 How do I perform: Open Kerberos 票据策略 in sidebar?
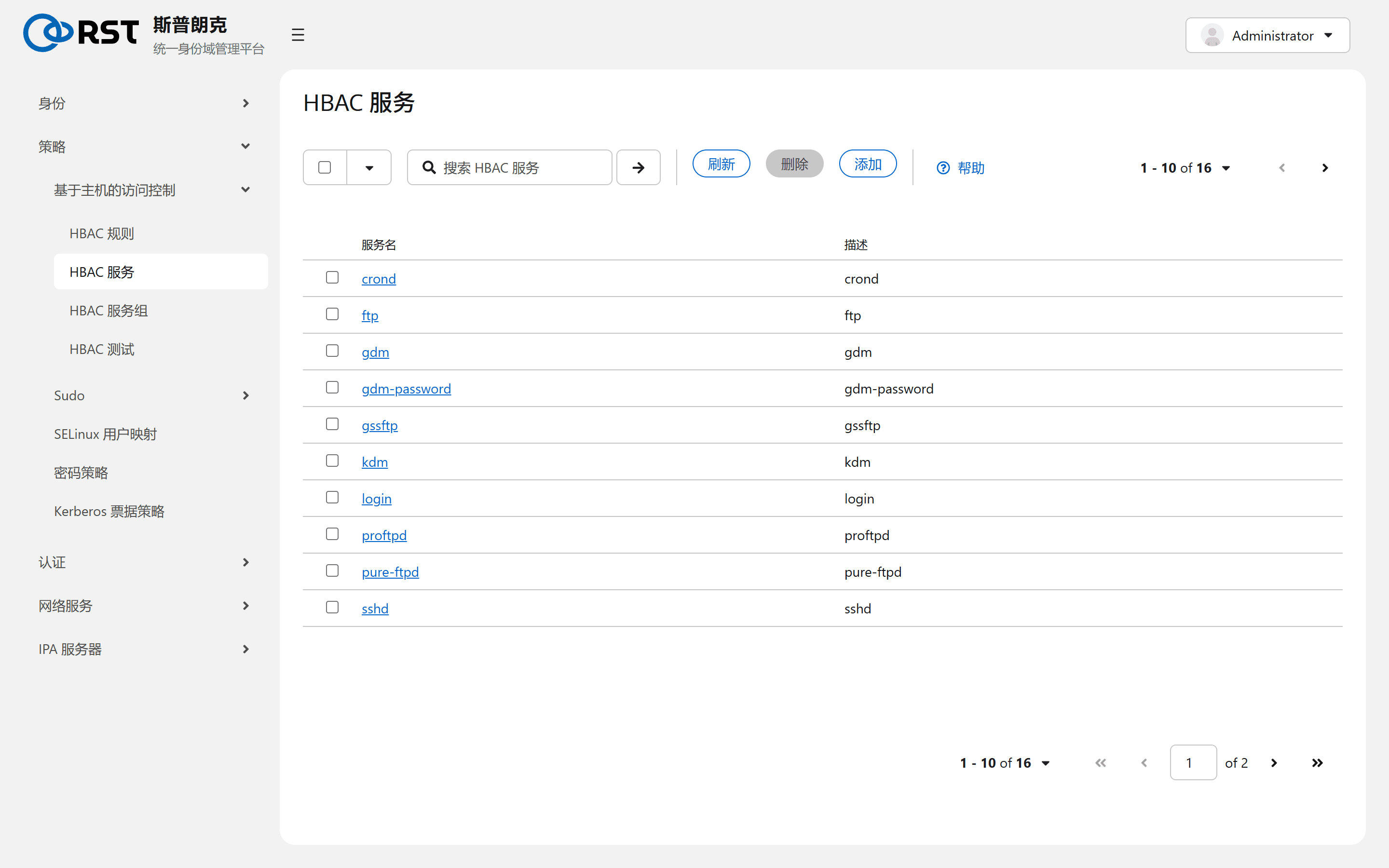pos(153,511)
